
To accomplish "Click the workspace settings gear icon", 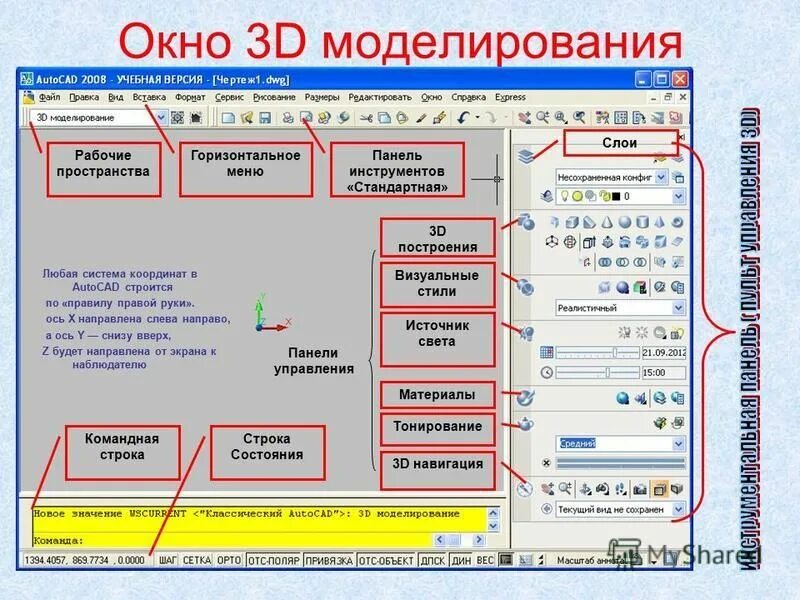I will coord(177,118).
